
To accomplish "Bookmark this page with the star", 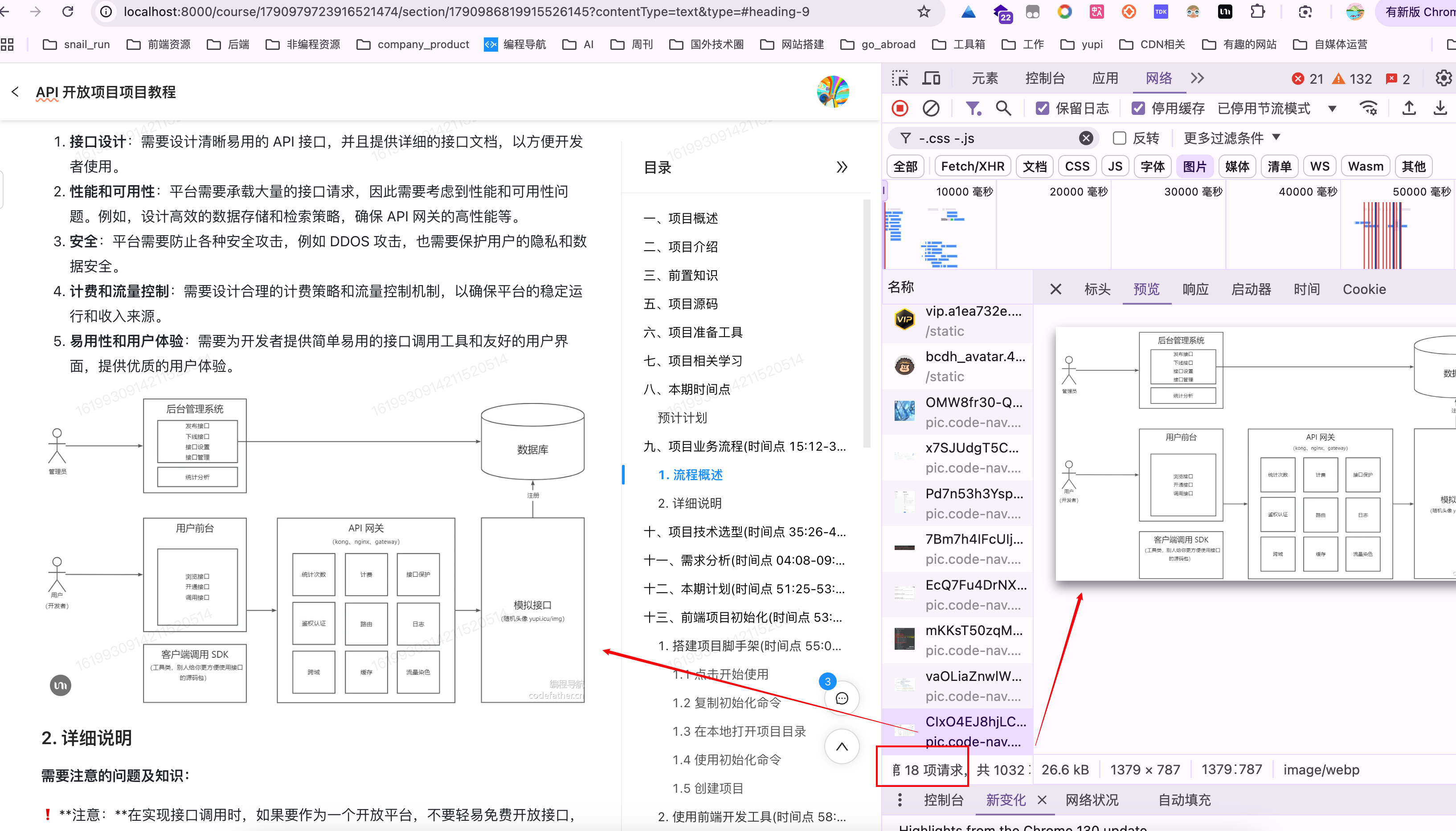I will point(924,12).
